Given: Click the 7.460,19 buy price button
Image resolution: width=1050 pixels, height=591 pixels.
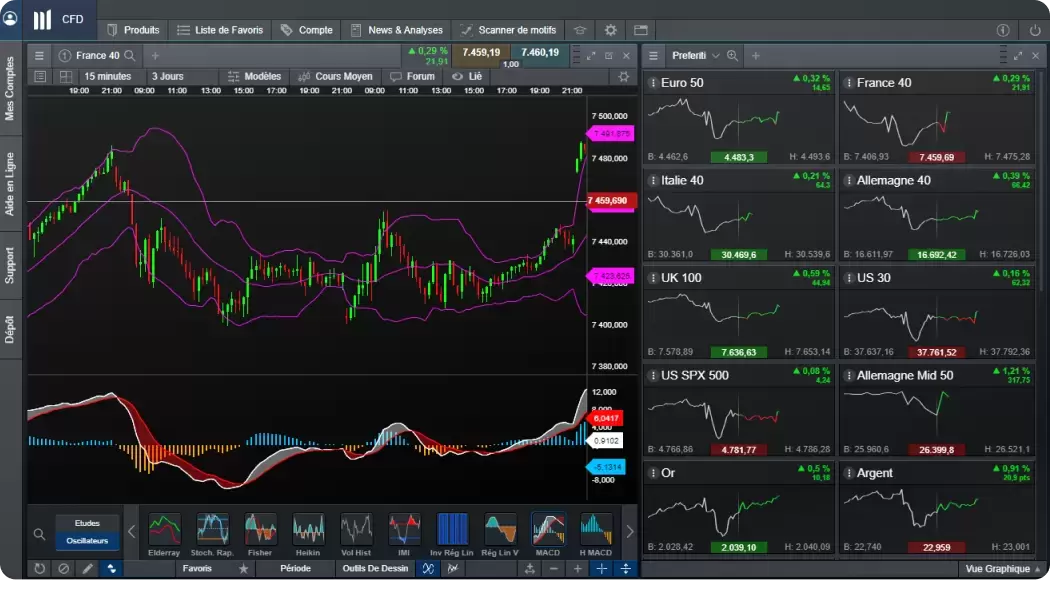Looking at the screenshot, I should click(540, 52).
